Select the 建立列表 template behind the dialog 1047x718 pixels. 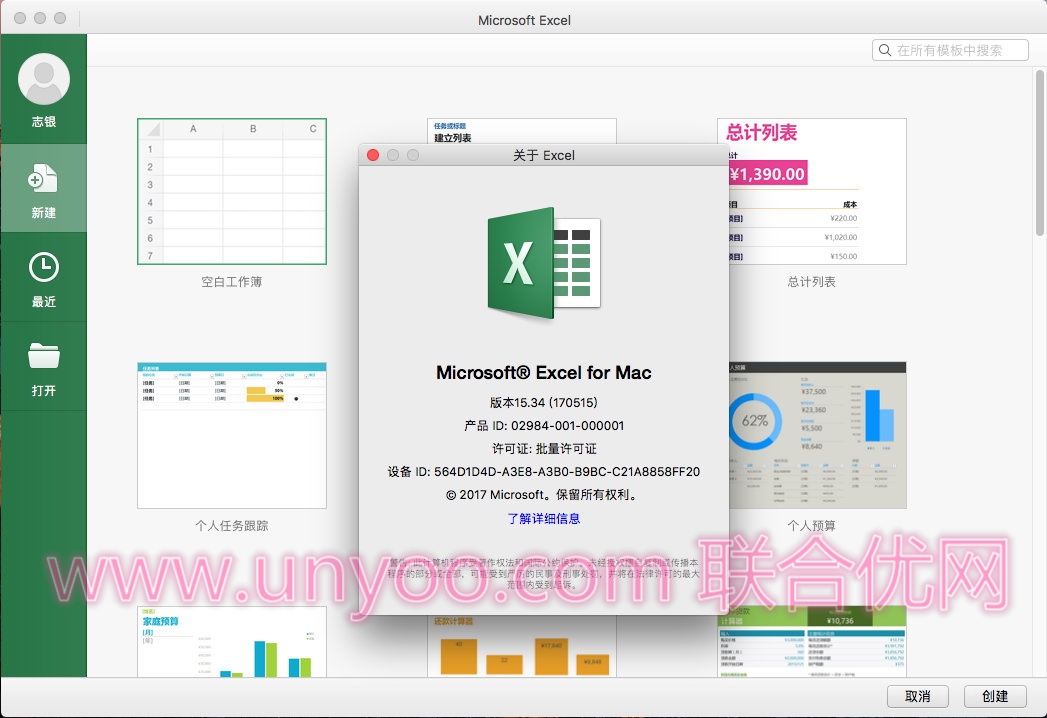521,132
